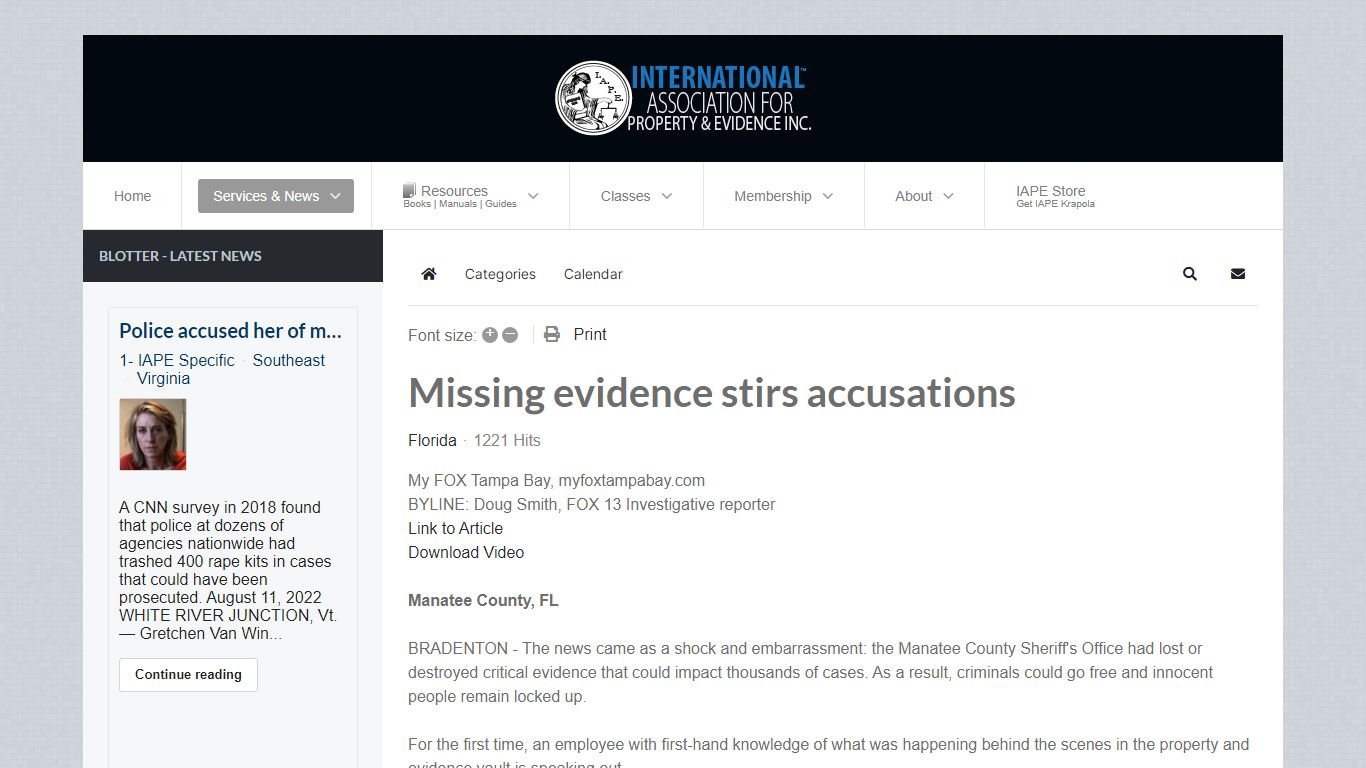Screen dimensions: 1366x768
Task: Open the Classes menu
Action: coord(625,196)
